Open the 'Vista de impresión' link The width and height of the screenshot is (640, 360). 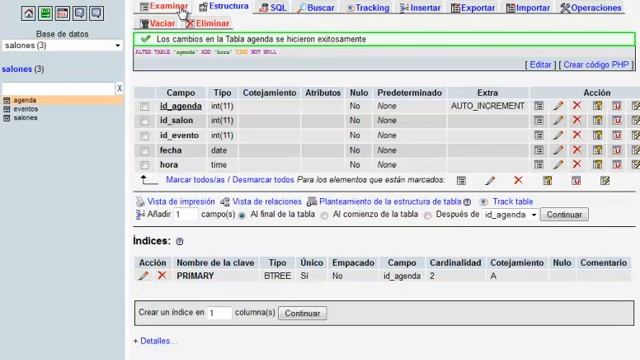pyautogui.click(x=181, y=201)
